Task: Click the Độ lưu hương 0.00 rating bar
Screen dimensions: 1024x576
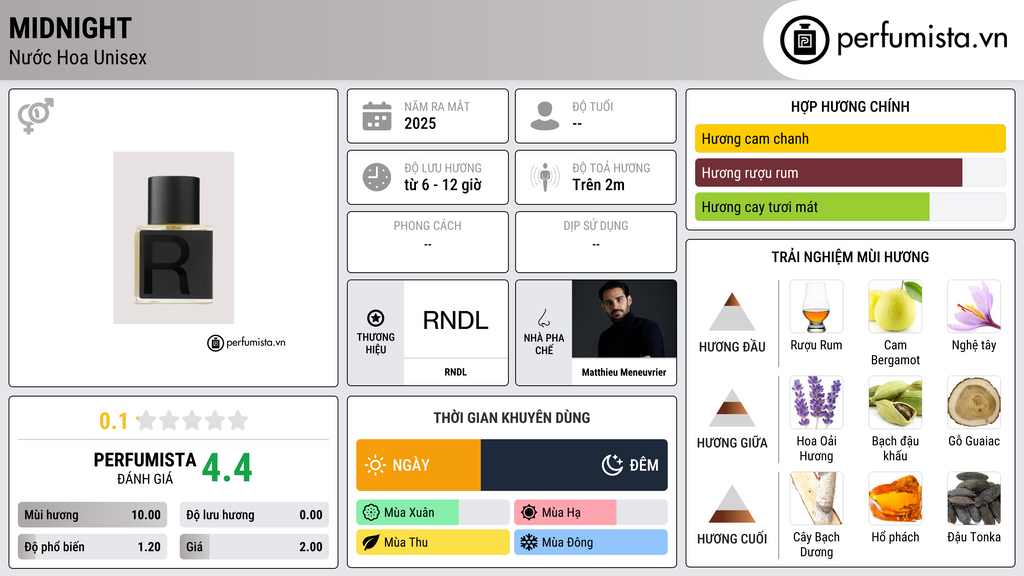Action: (254, 515)
